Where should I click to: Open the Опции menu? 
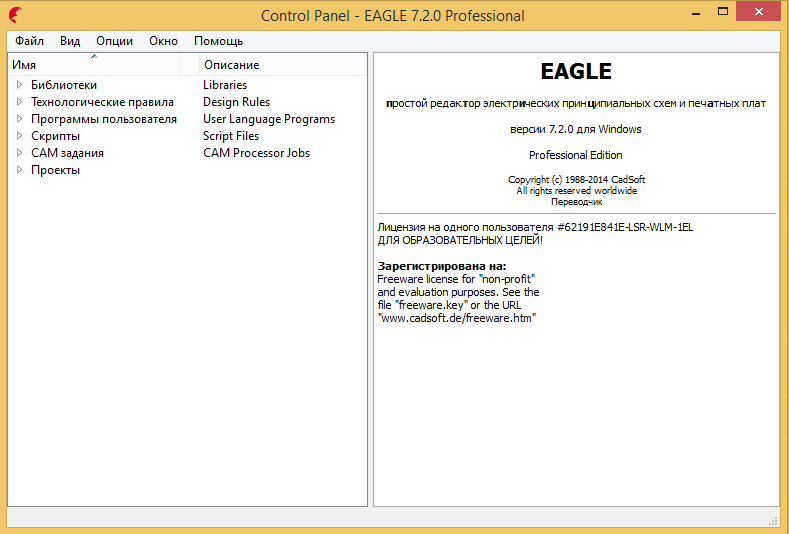[x=114, y=41]
